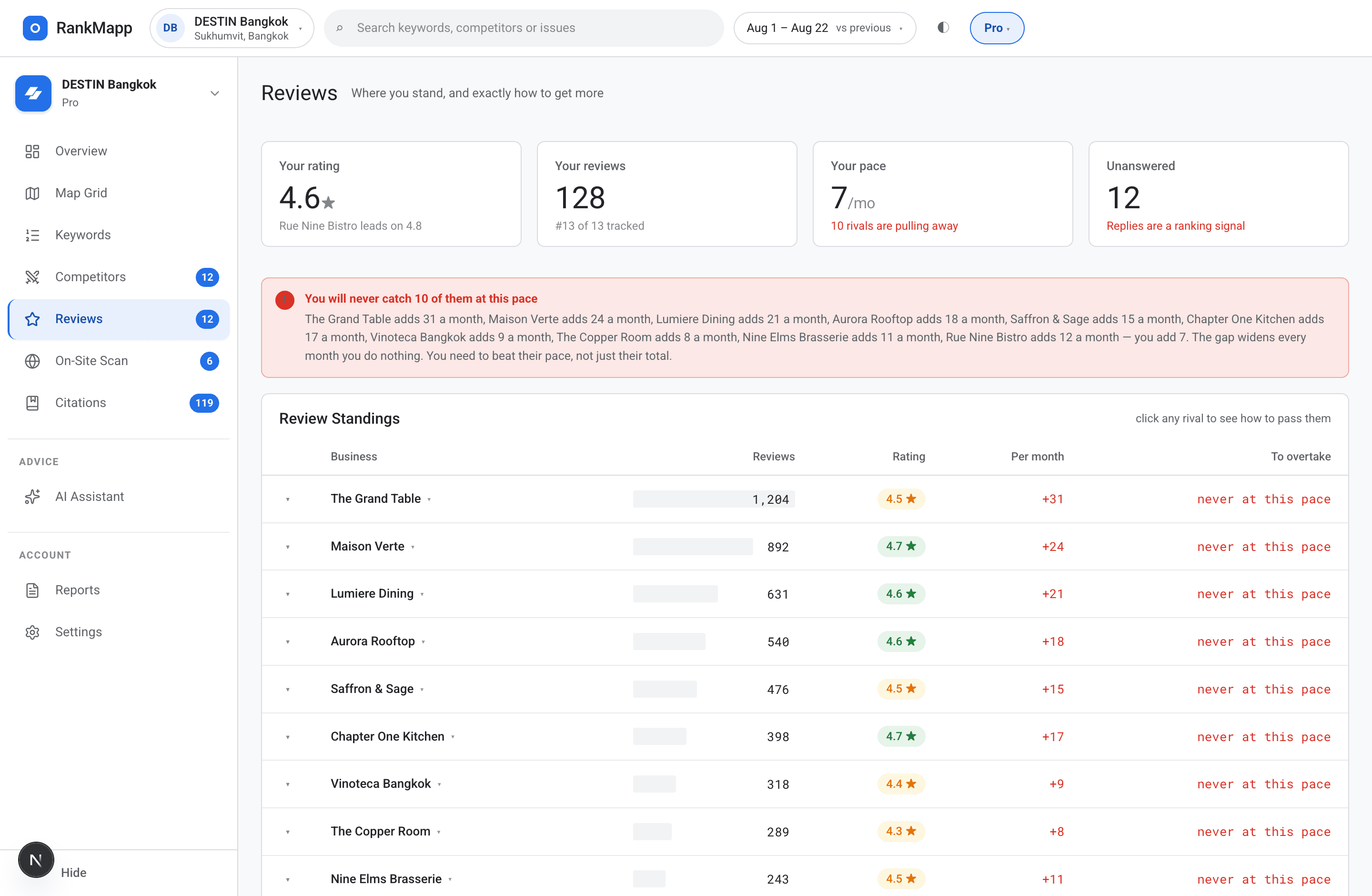The height and width of the screenshot is (896, 1372).
Task: Click the Settings gear icon
Action: [x=32, y=632]
